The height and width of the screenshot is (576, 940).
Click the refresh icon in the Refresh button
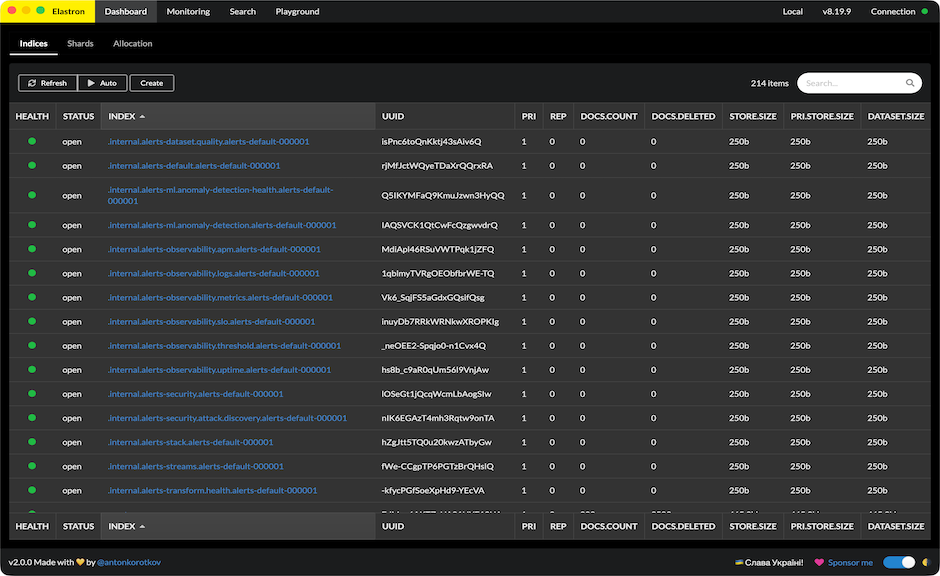click(32, 83)
